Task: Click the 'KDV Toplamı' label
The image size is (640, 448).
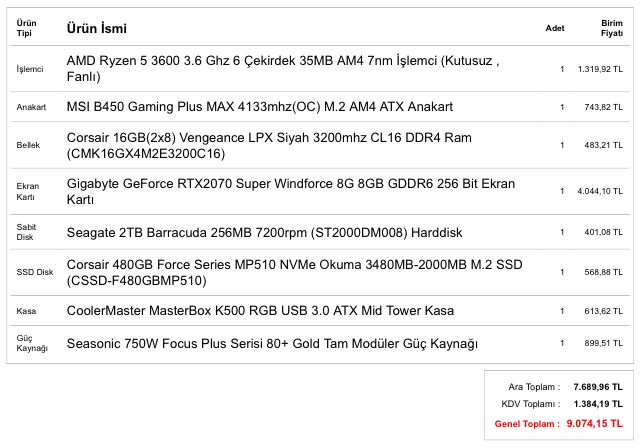Action: click(531, 404)
